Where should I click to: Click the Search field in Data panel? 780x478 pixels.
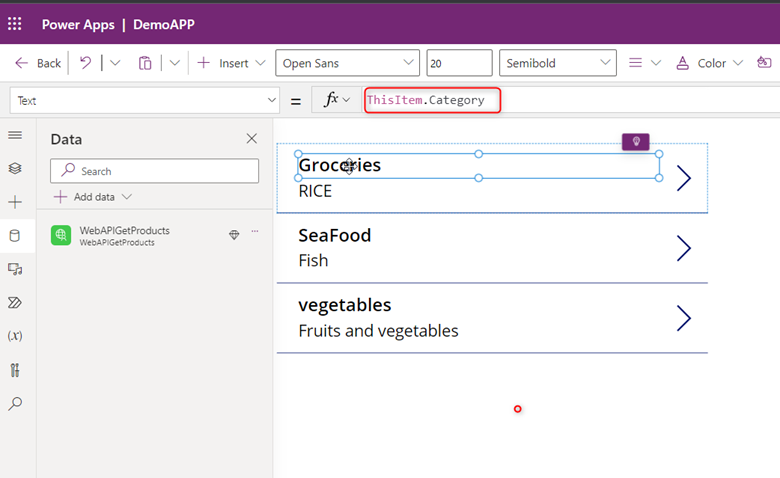click(x=155, y=171)
